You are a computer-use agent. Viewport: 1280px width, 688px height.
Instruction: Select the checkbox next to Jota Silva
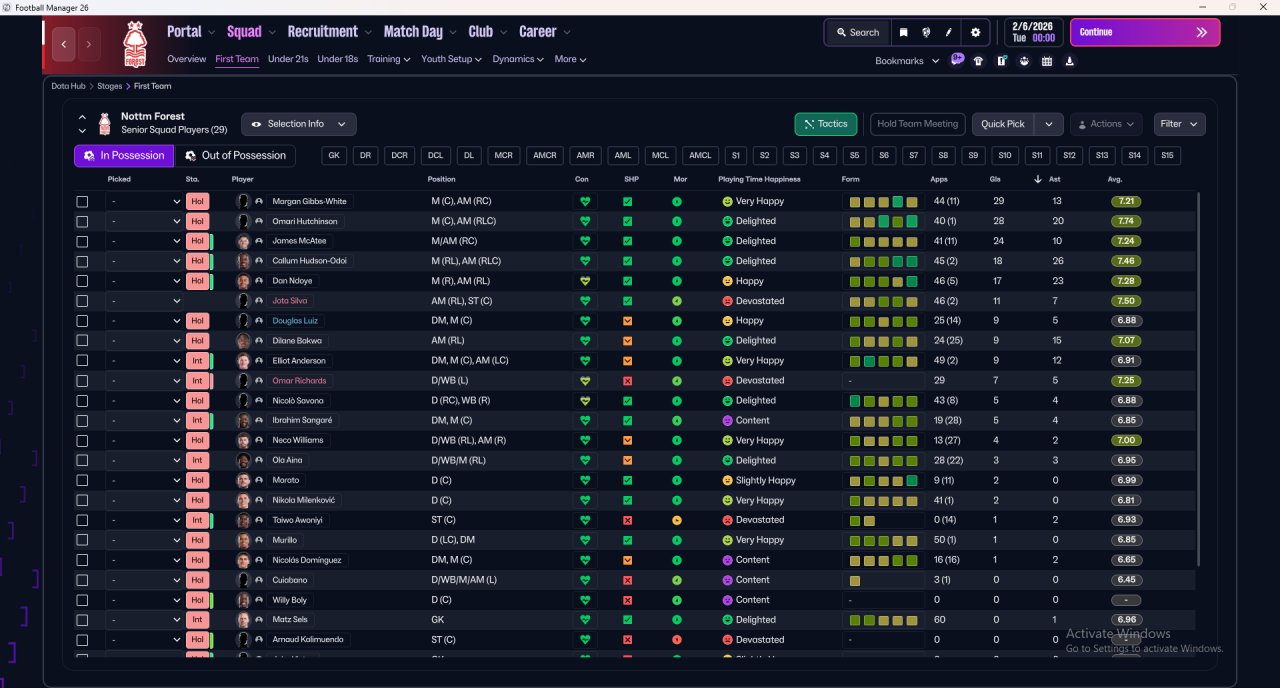click(82, 301)
